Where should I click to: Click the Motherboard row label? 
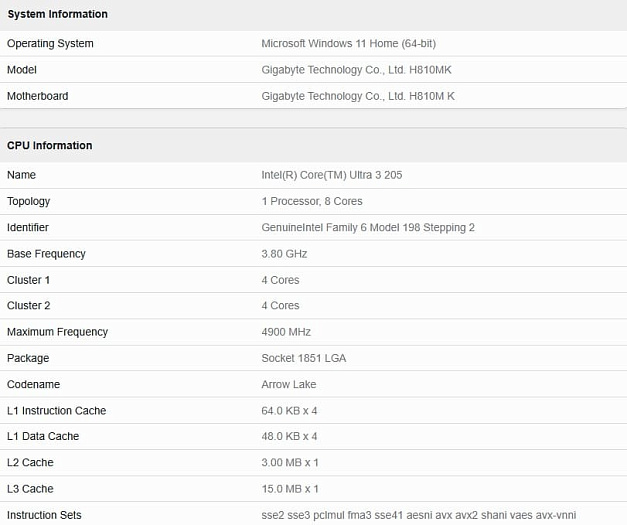pyautogui.click(x=38, y=96)
